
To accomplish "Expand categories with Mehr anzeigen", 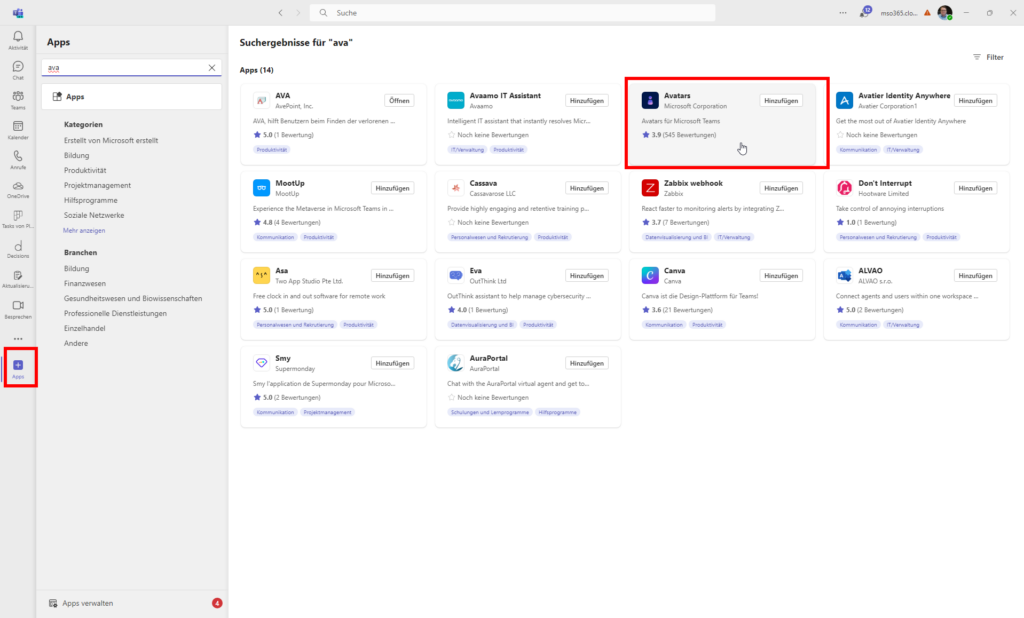I will pyautogui.click(x=84, y=230).
